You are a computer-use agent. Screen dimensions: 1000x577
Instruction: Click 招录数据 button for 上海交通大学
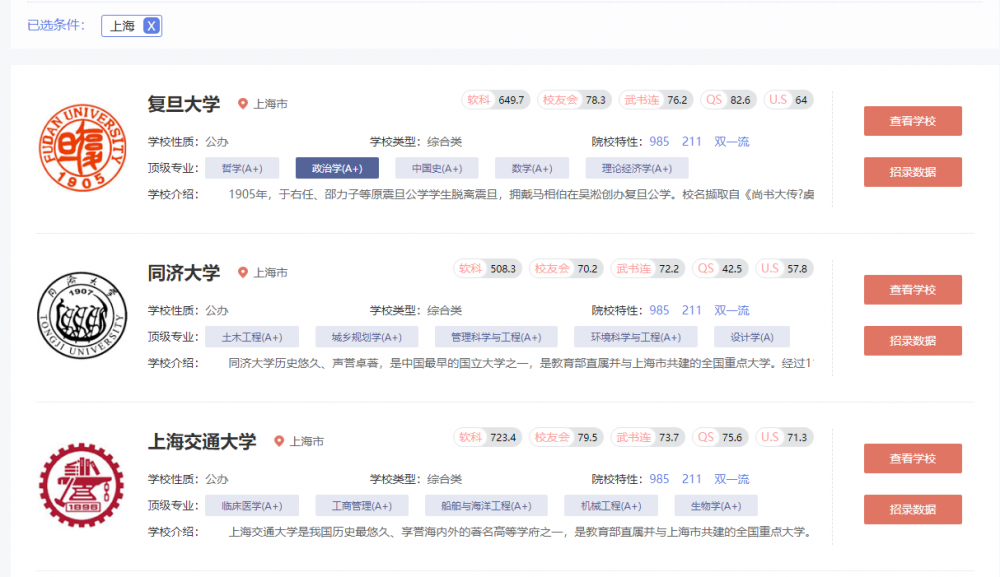tap(913, 509)
